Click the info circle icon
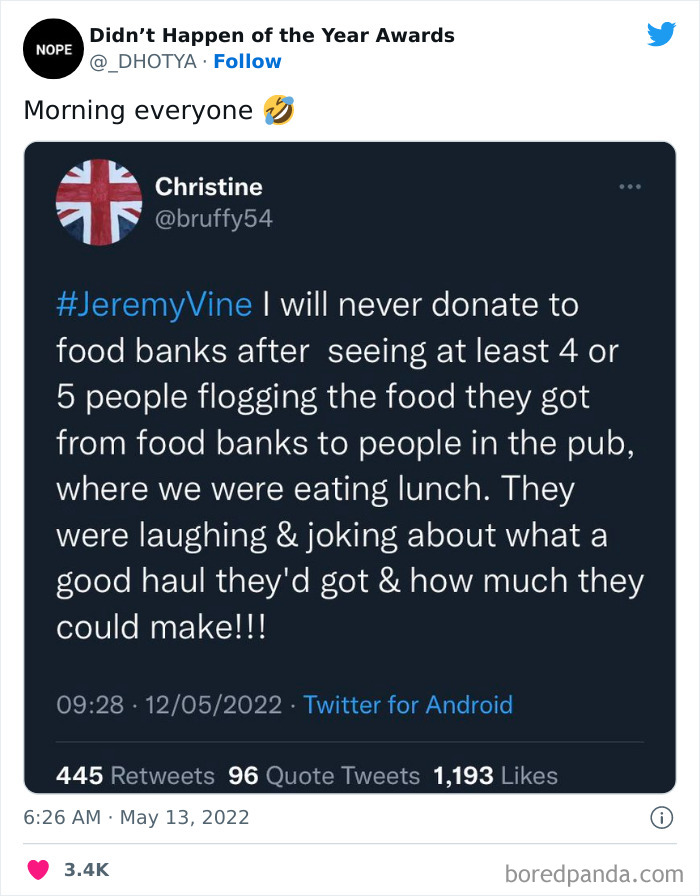The height and width of the screenshot is (896, 700). tap(661, 818)
